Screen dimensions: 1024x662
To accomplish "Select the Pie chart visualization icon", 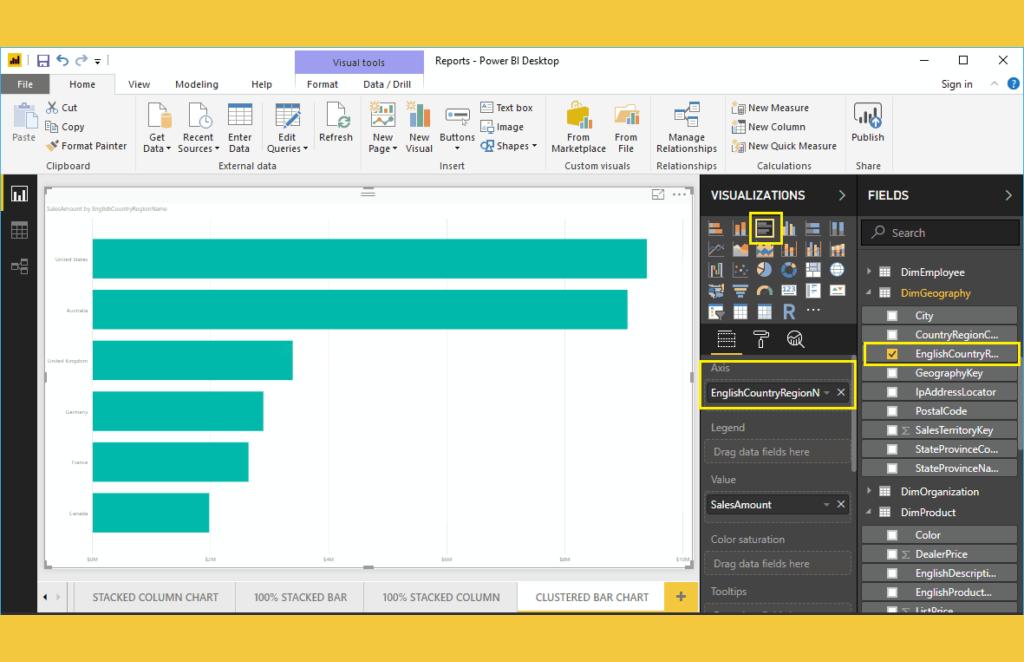I will [765, 271].
